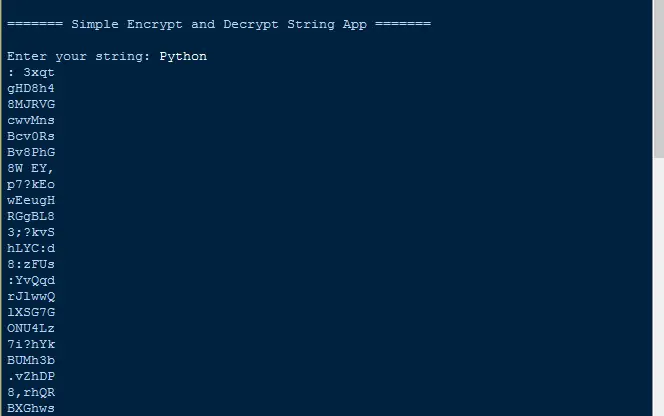Select the output line "8MJRVG"

coord(31,104)
